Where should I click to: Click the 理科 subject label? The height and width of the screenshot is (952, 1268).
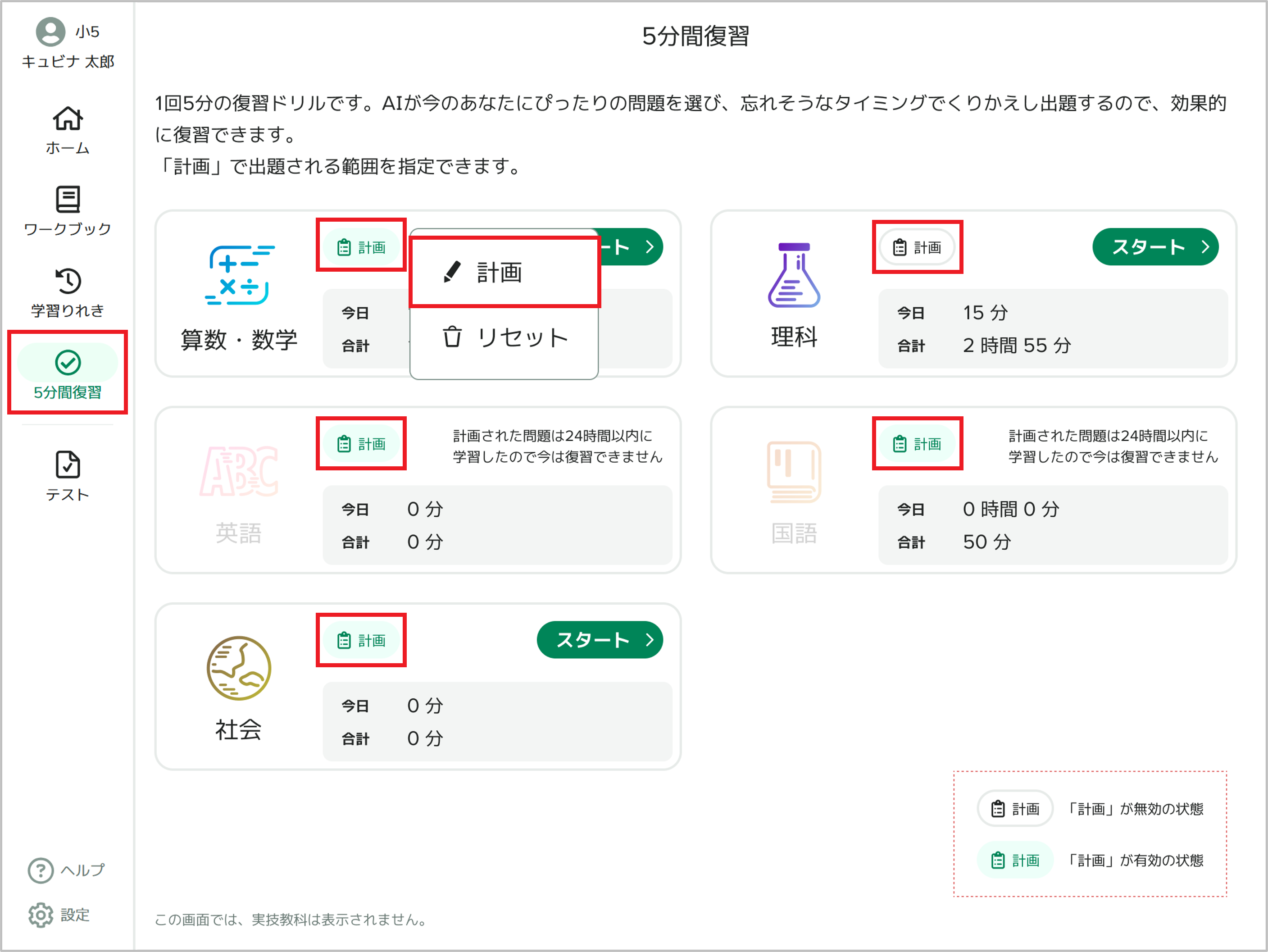[794, 337]
